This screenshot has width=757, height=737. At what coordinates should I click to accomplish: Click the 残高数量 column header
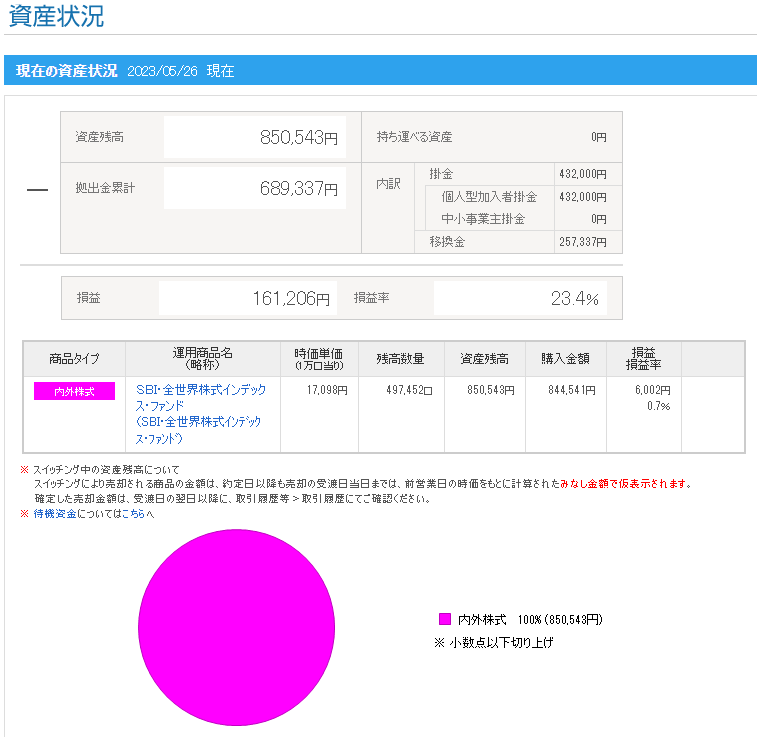tap(401, 359)
